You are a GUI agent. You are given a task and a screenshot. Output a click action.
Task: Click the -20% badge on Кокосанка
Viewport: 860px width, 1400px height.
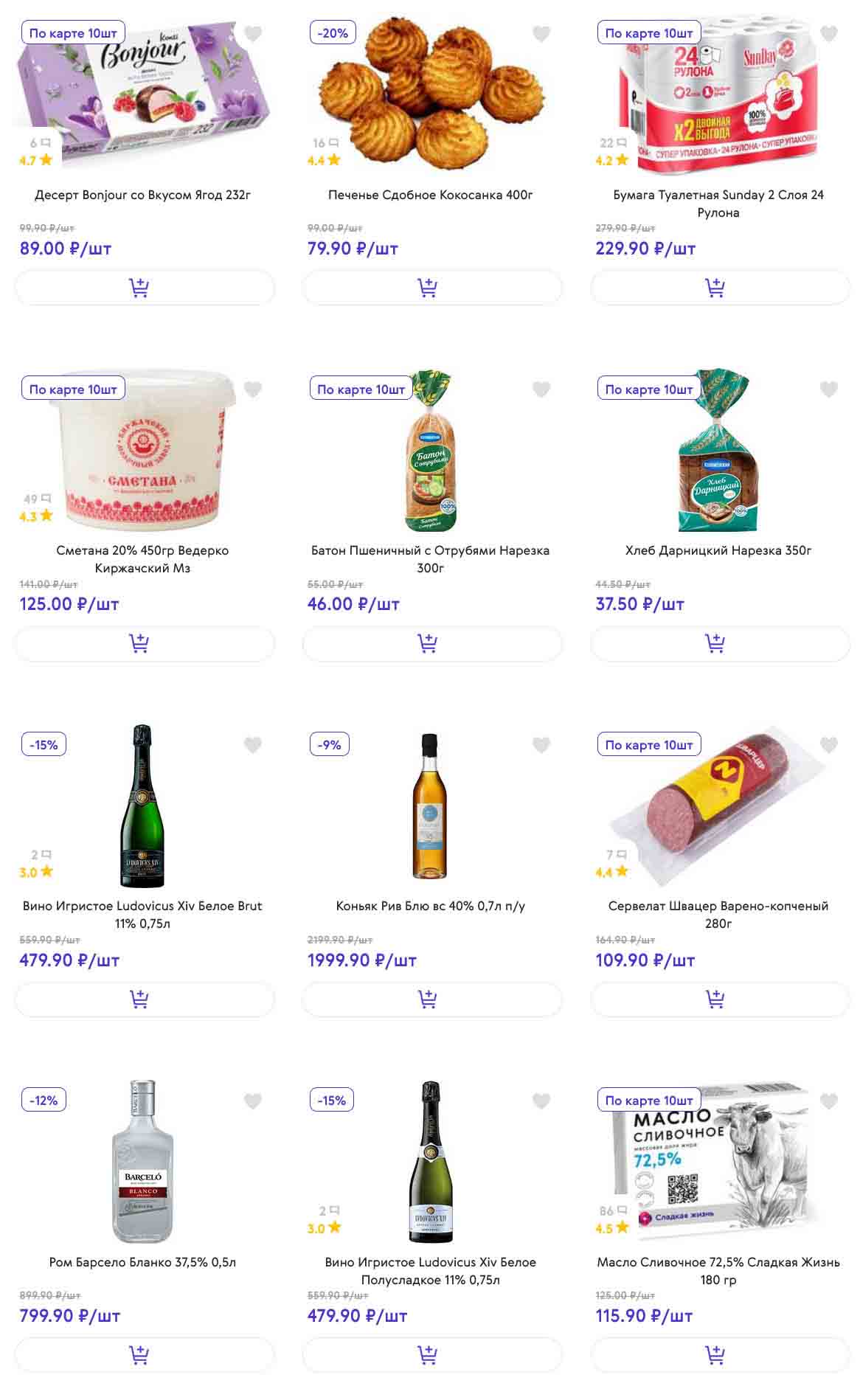pos(333,33)
